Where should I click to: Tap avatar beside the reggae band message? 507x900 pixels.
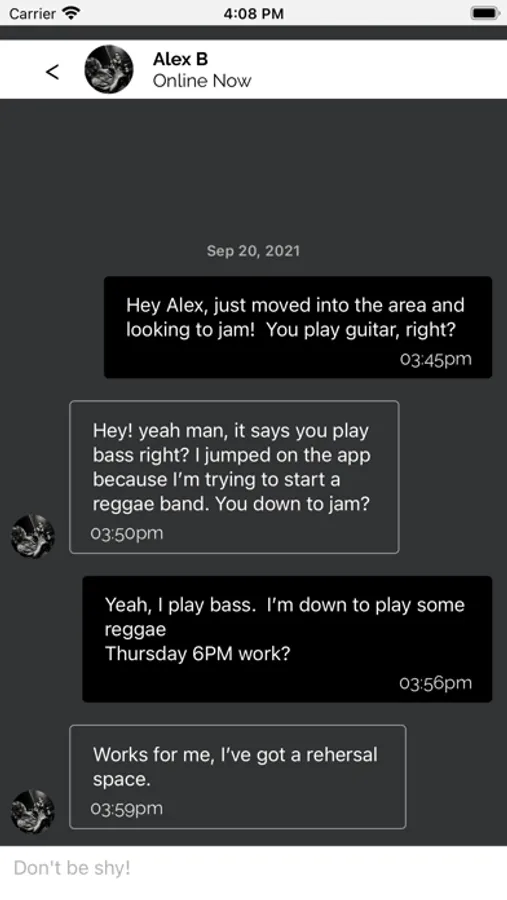(33, 536)
